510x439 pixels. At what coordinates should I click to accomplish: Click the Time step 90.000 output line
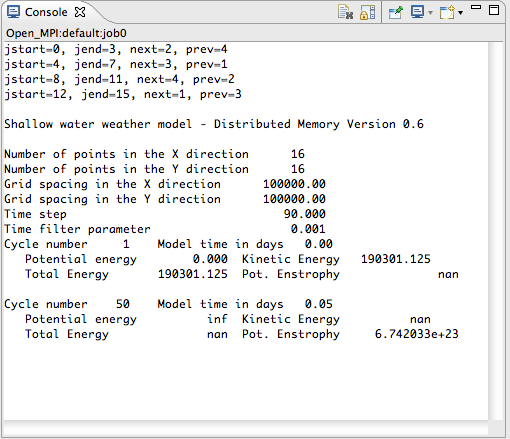[165, 214]
